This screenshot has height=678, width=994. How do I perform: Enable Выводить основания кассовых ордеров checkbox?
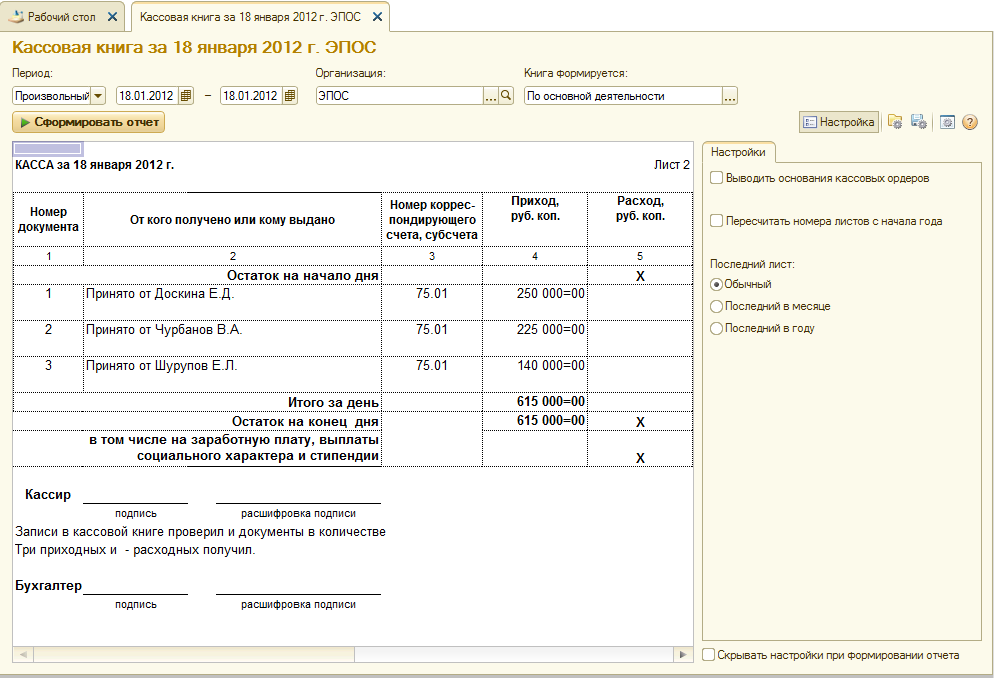(716, 178)
